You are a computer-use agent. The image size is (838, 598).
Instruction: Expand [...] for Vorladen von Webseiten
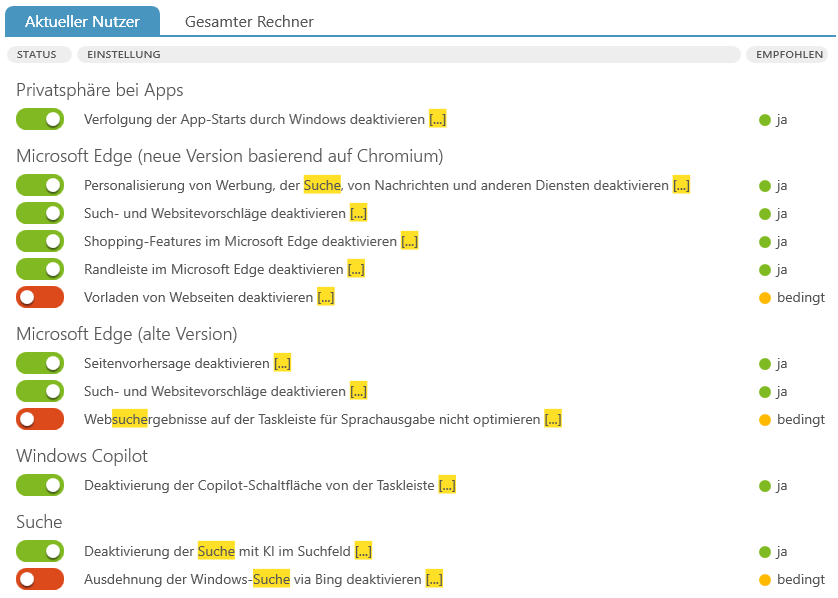tap(326, 297)
